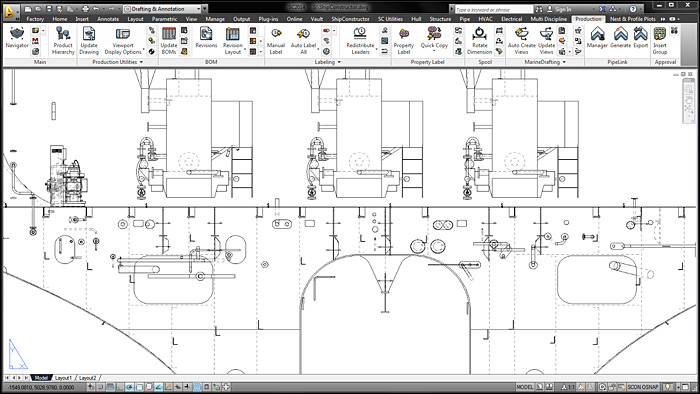Click the coordinates readout in status bar

pyautogui.click(x=42, y=387)
